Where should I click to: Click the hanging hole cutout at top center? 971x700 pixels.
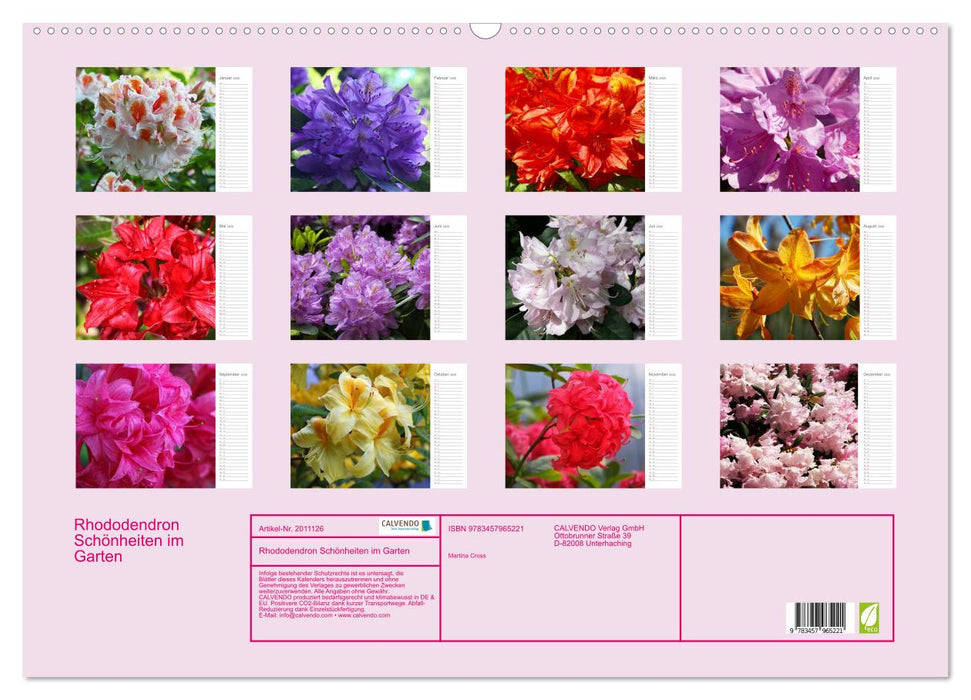point(484,30)
